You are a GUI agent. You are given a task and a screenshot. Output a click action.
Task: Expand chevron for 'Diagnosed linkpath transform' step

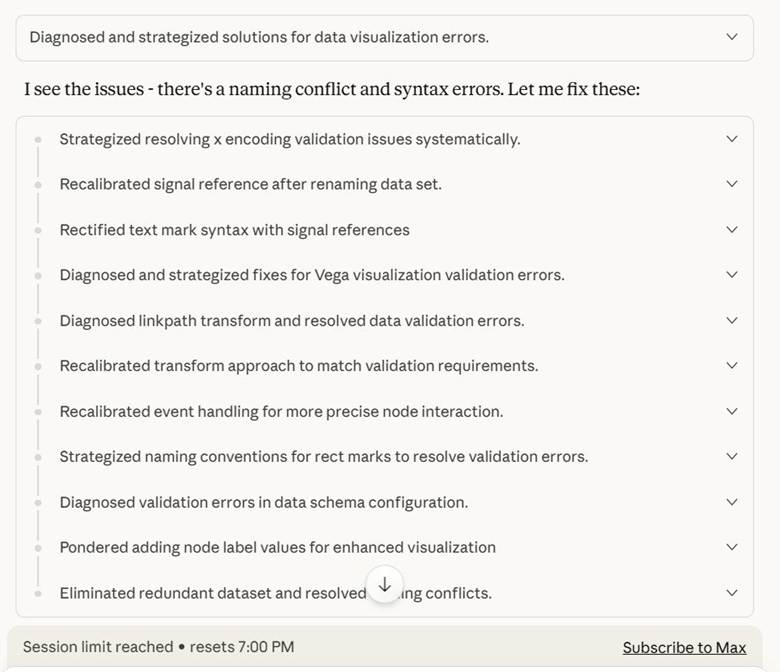(x=732, y=321)
